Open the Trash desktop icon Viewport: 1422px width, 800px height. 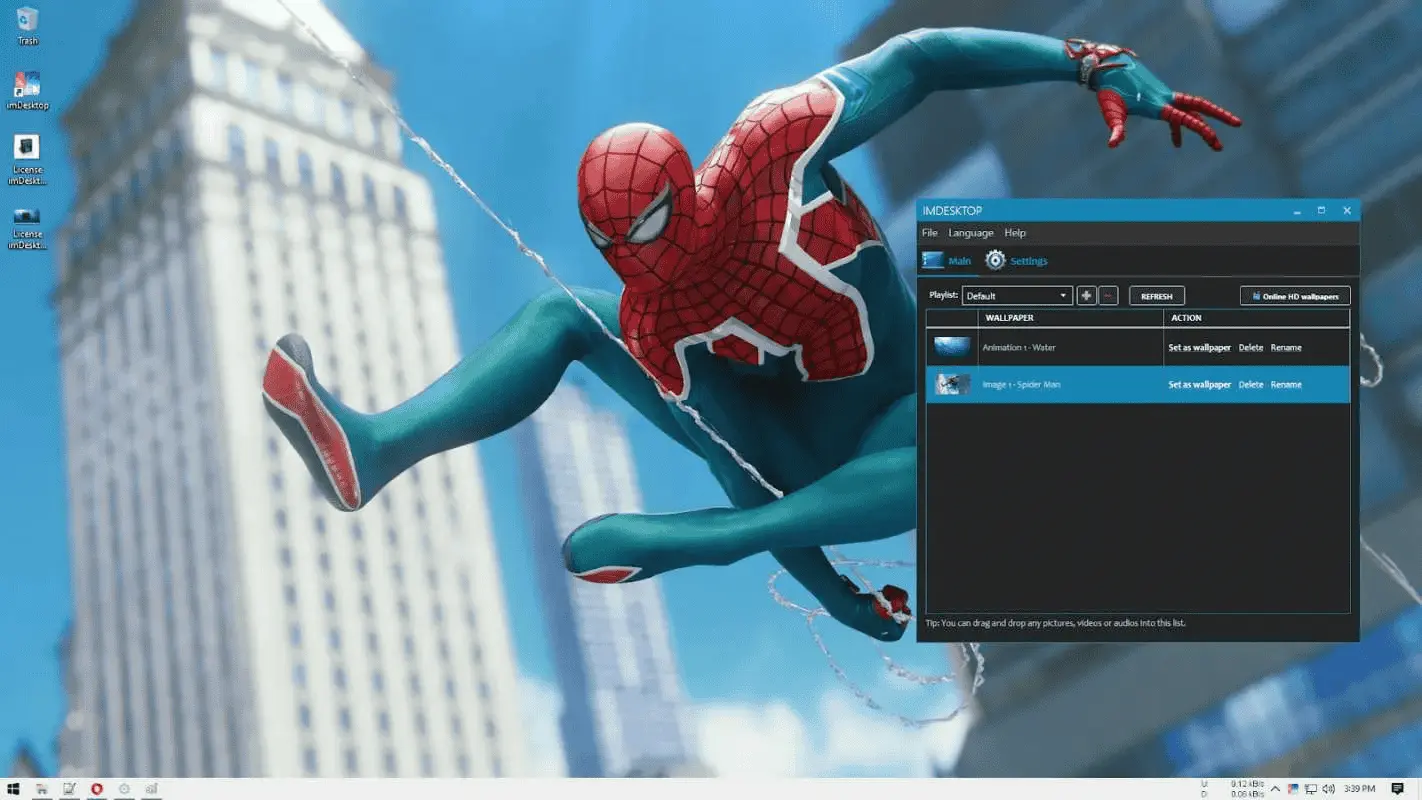27,25
